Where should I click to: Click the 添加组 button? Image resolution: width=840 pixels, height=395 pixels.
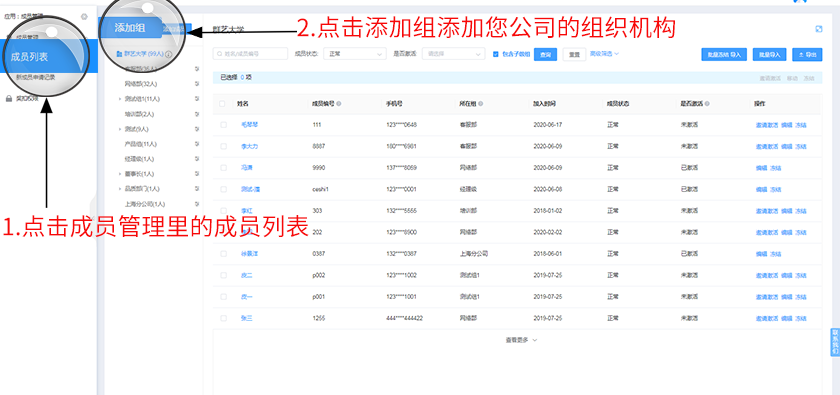click(130, 28)
